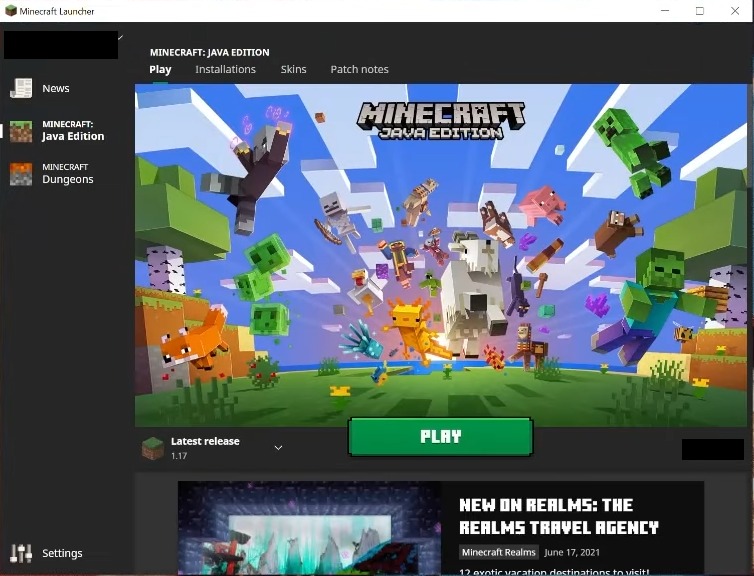Click the grass block icon beside Latest release
This screenshot has height=576, width=754.
coord(153,448)
